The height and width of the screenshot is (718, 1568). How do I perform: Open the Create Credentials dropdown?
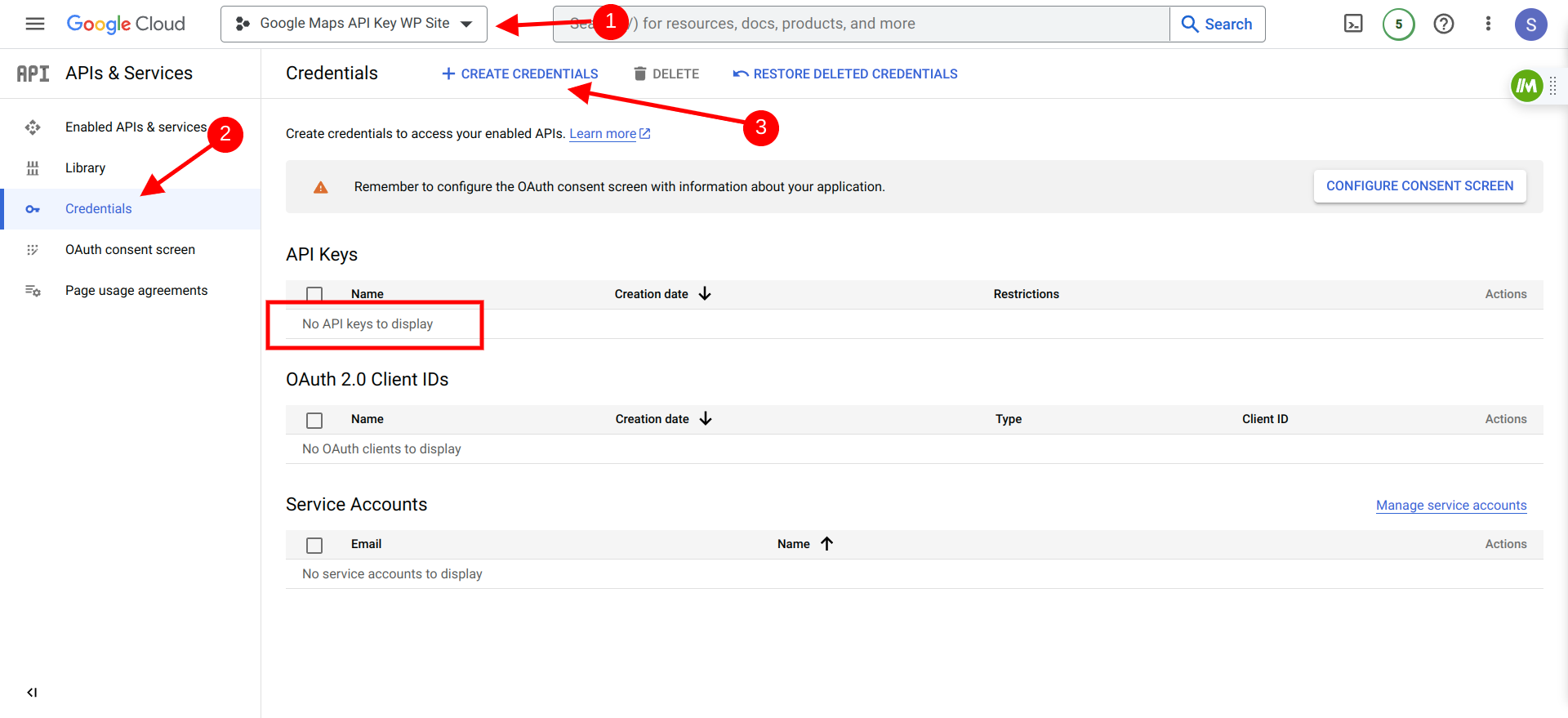[519, 74]
